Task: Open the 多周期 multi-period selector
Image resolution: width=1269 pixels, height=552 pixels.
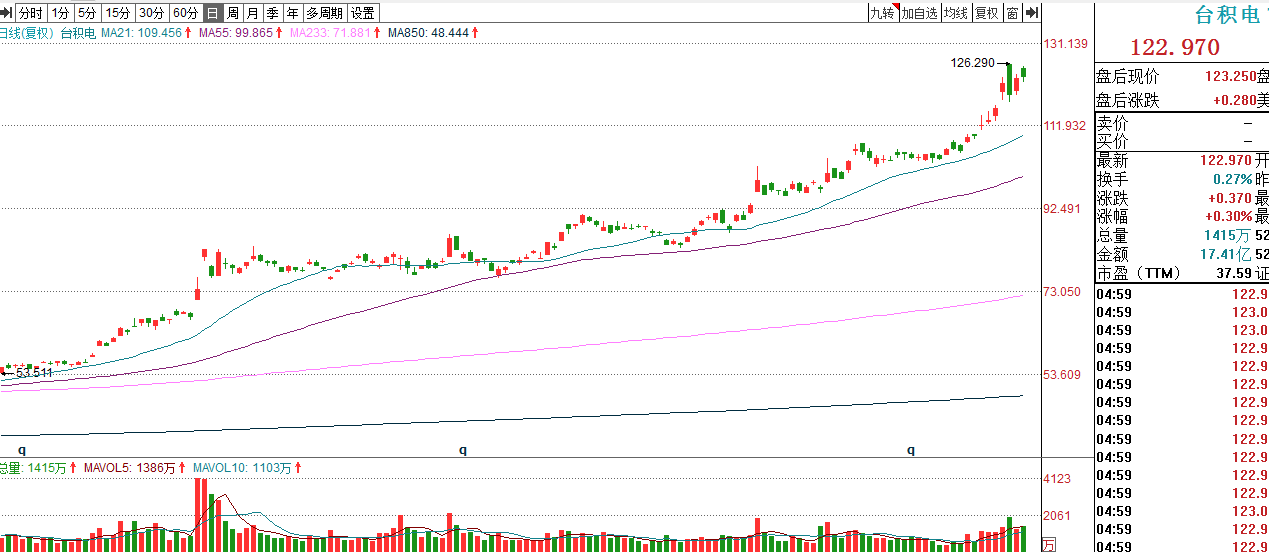Action: 324,13
